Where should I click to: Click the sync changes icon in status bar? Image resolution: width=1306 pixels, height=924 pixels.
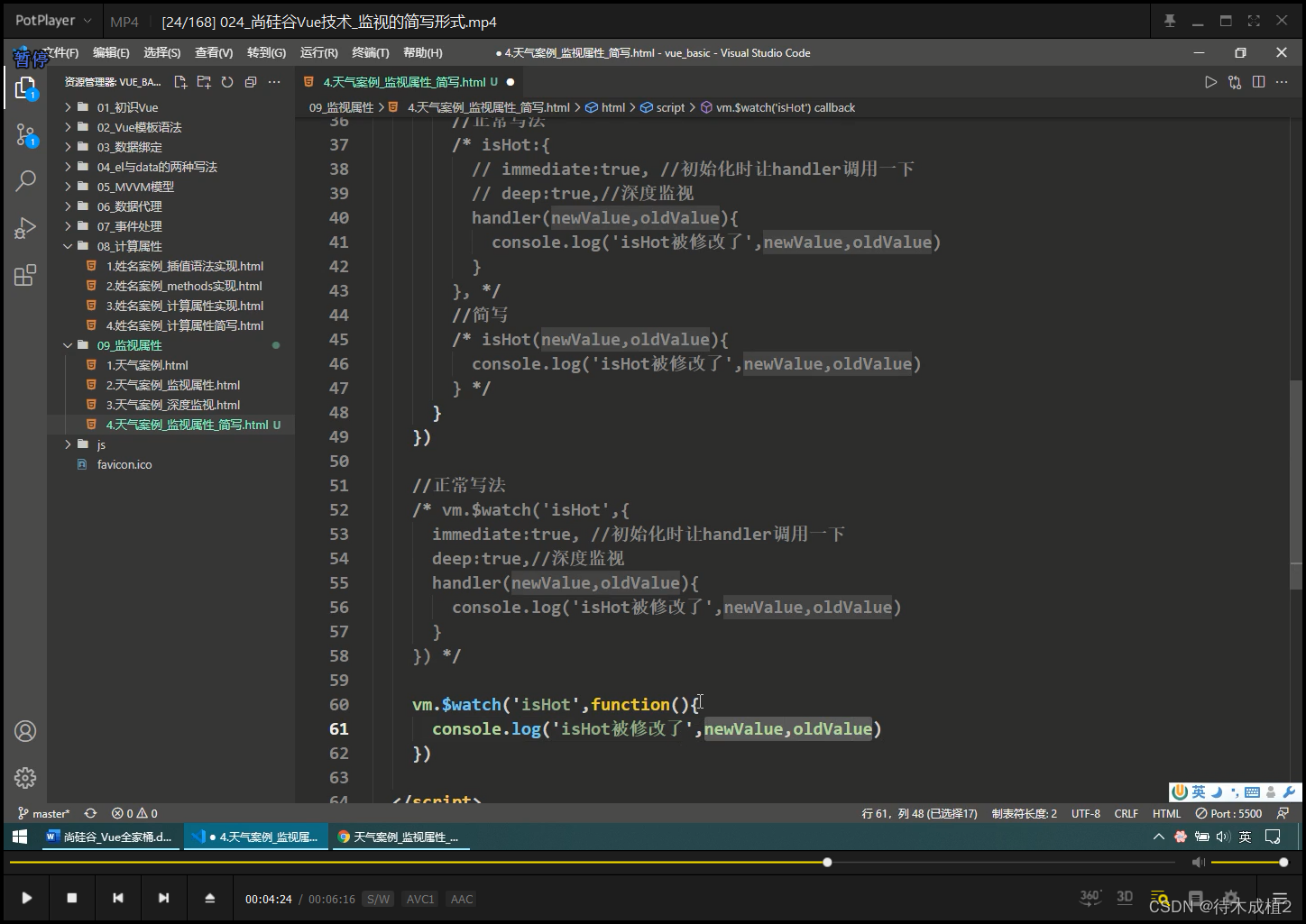click(90, 813)
